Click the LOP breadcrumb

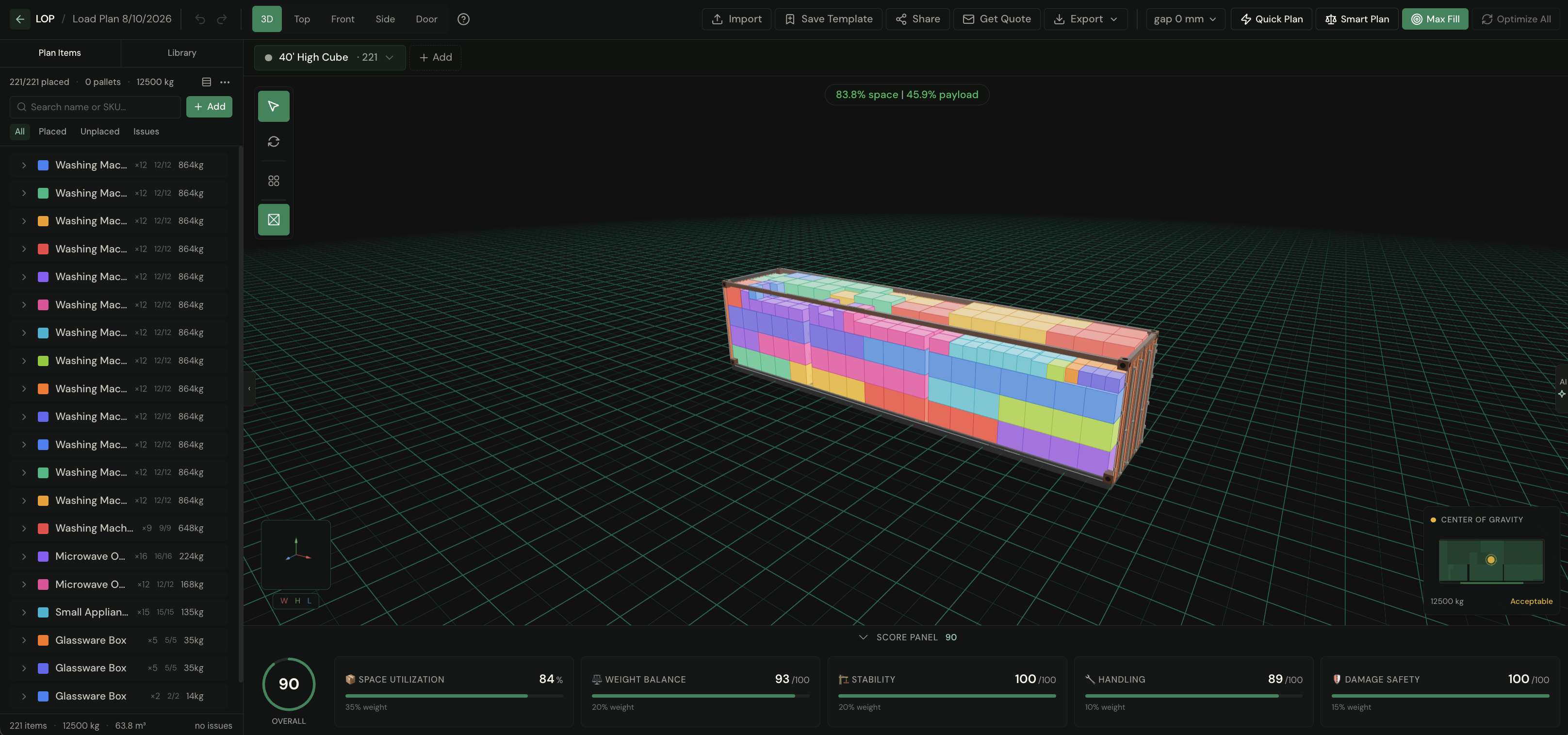point(45,19)
